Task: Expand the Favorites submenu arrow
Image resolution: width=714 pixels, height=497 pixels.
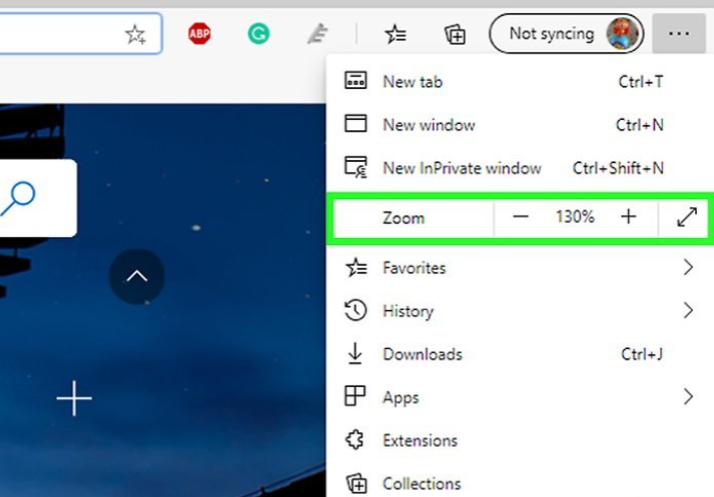Action: pyautogui.click(x=688, y=267)
